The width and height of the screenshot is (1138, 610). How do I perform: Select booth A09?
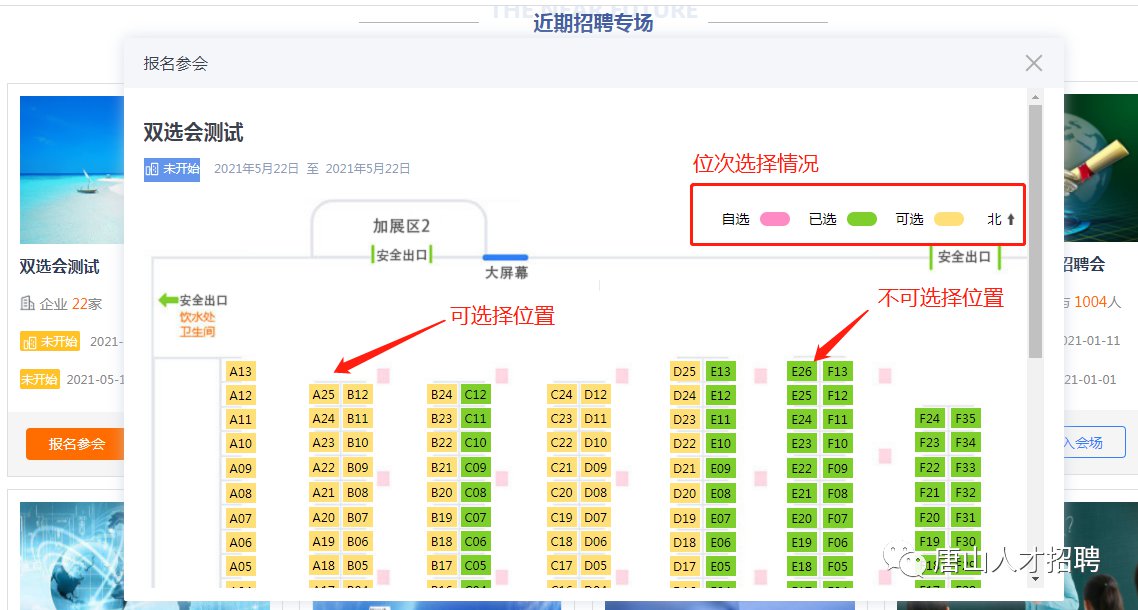240,469
